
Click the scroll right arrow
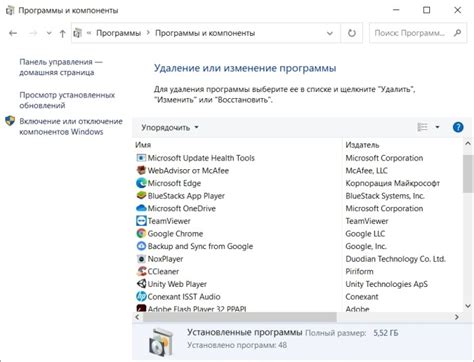tap(457, 317)
